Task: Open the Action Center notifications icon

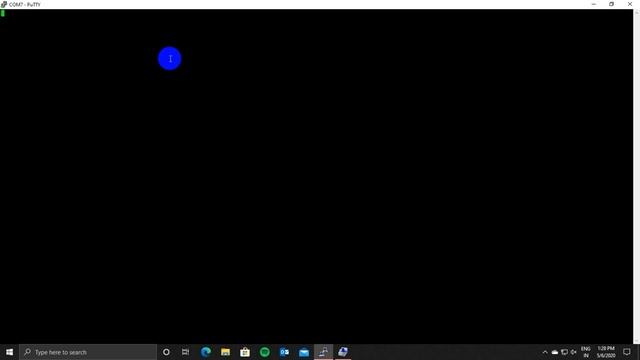Action: [627, 352]
